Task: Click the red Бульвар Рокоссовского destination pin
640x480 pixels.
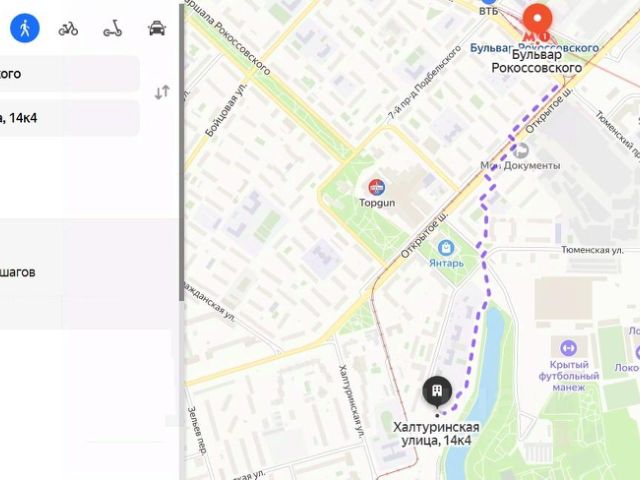Action: [x=538, y=20]
